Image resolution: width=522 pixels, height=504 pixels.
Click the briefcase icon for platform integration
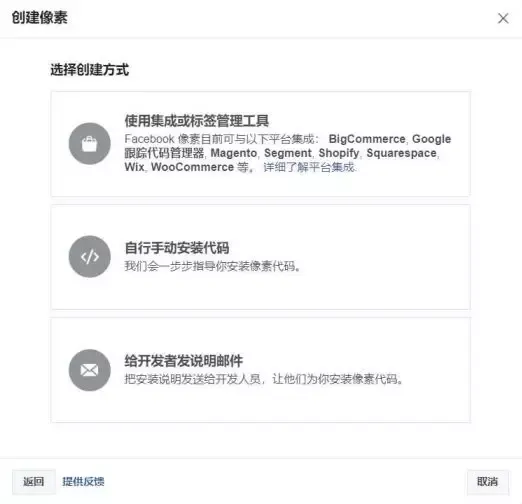[90, 144]
